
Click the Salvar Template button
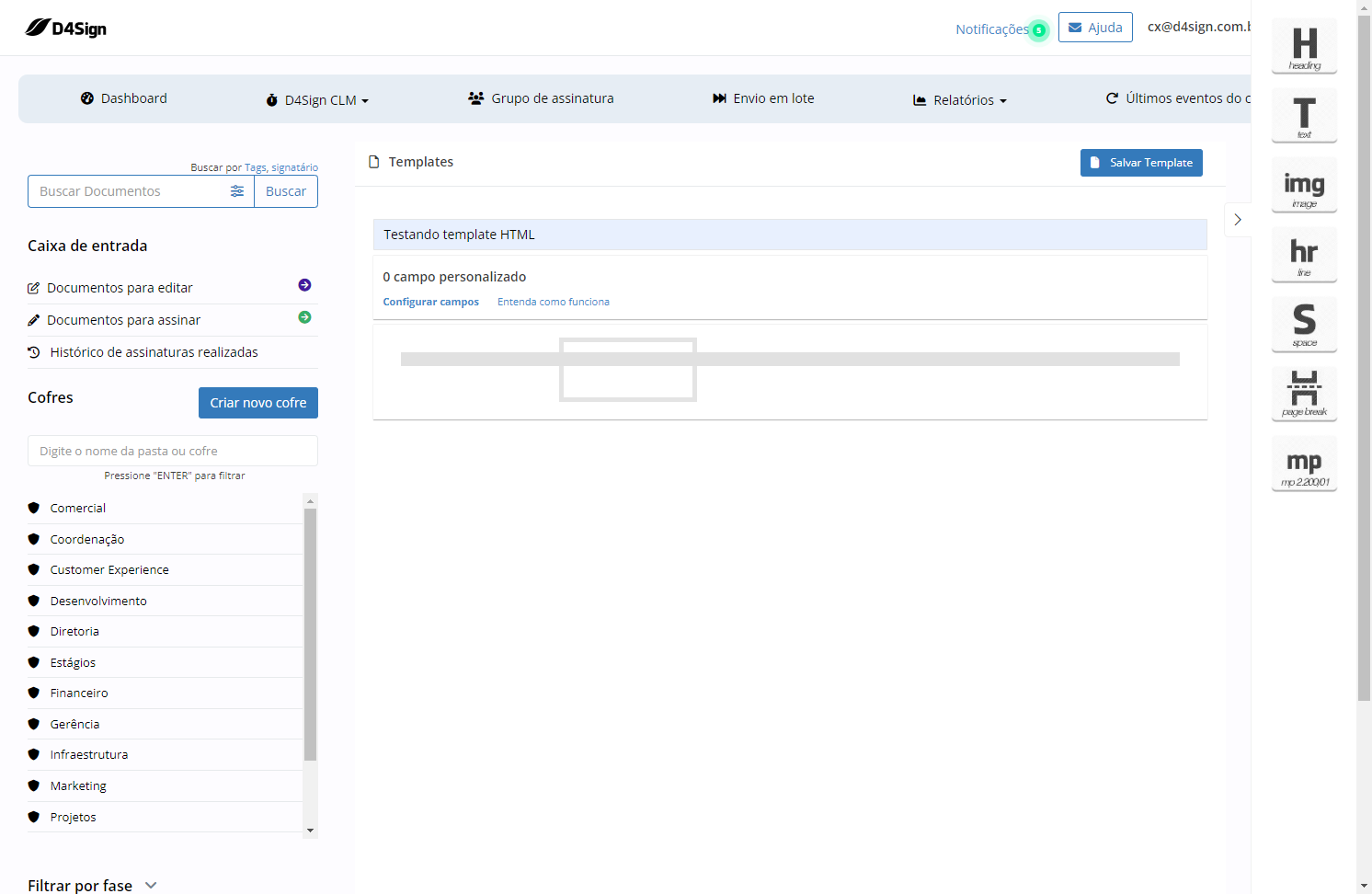[x=1141, y=163]
